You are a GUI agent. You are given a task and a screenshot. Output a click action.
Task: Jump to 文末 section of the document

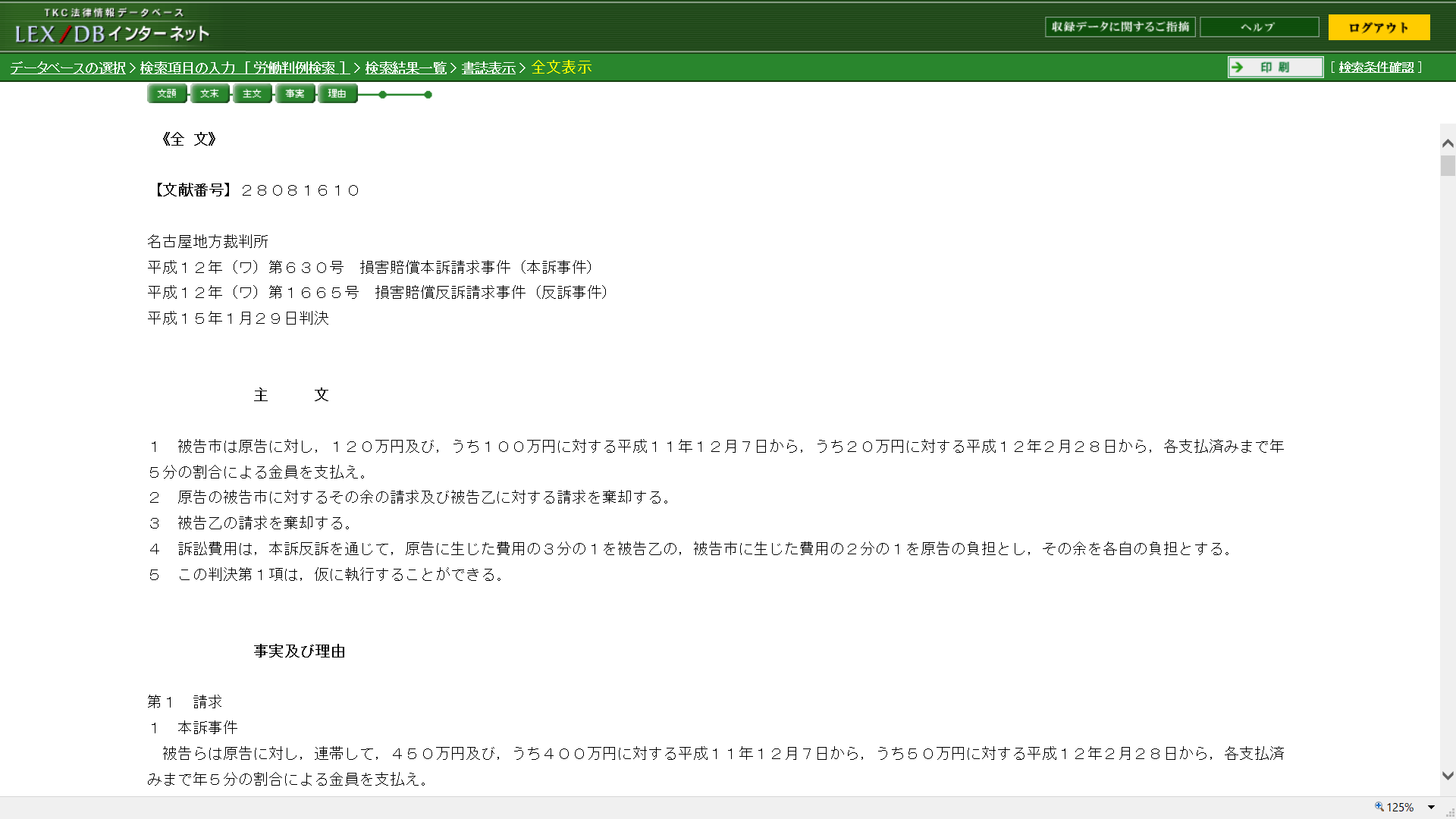tap(209, 94)
